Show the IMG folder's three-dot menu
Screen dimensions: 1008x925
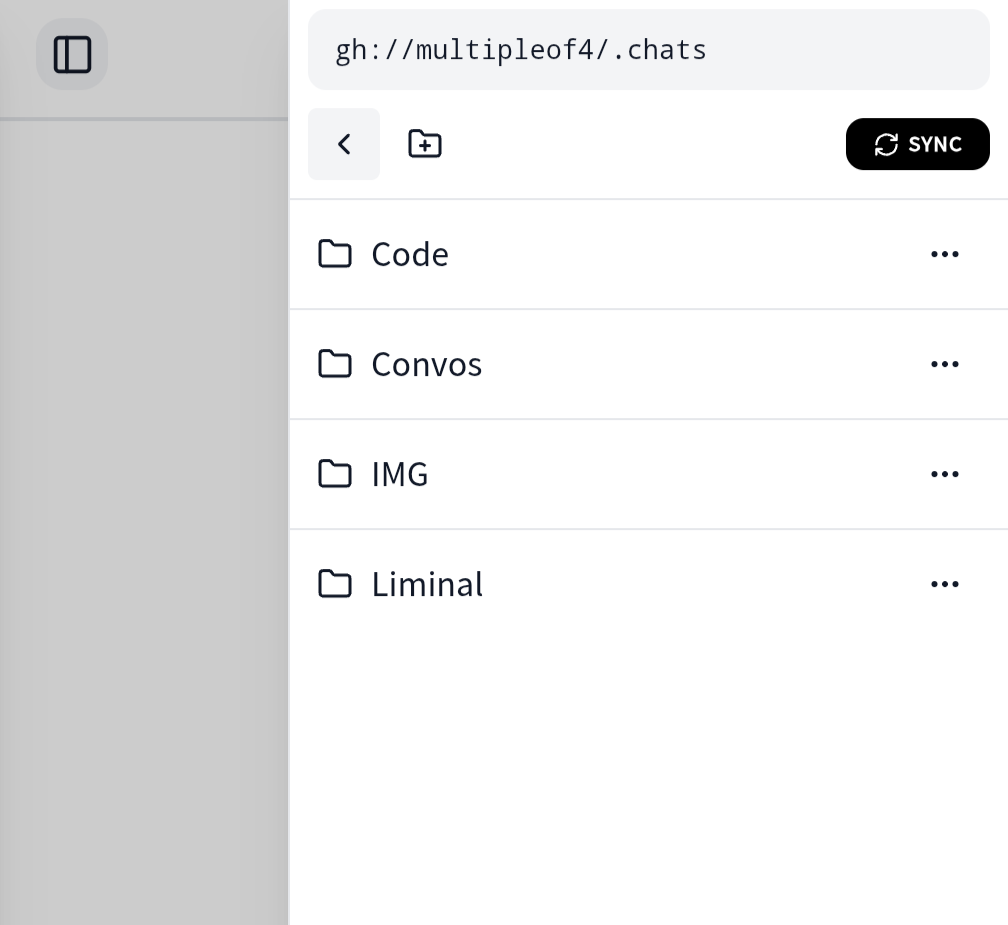point(945,474)
